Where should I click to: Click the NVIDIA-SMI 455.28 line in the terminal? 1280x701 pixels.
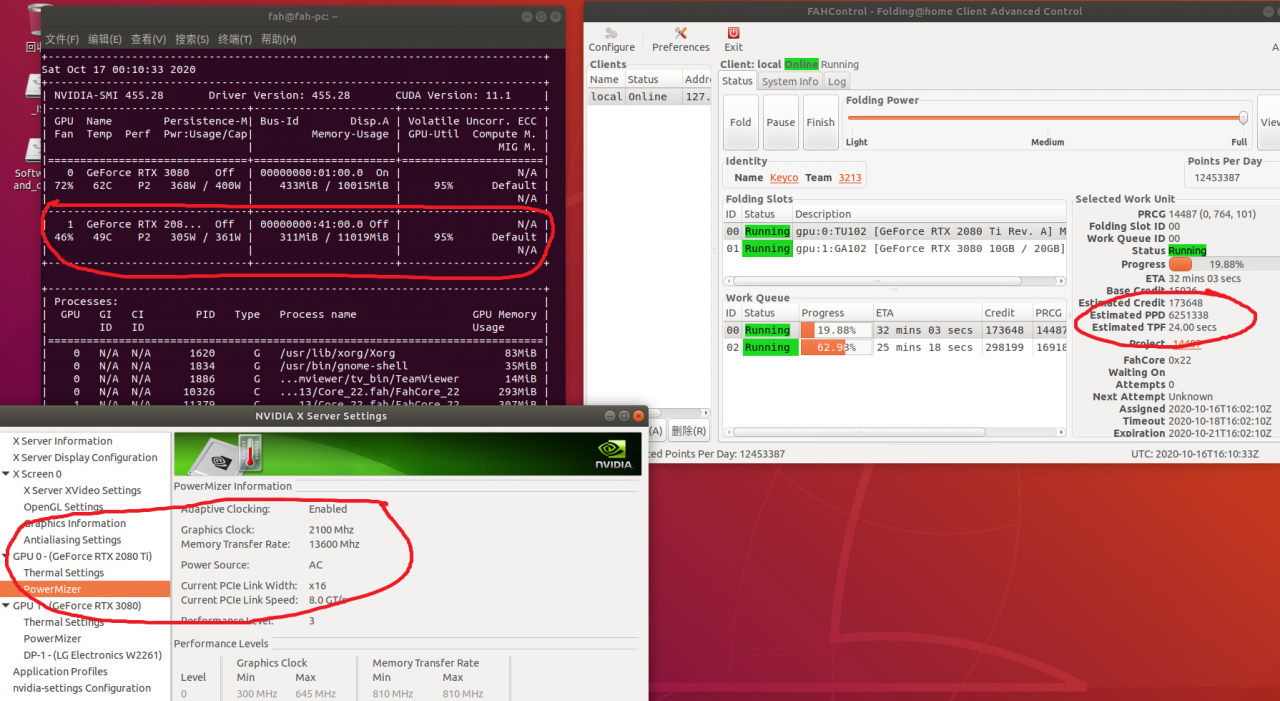pyautogui.click(x=295, y=96)
